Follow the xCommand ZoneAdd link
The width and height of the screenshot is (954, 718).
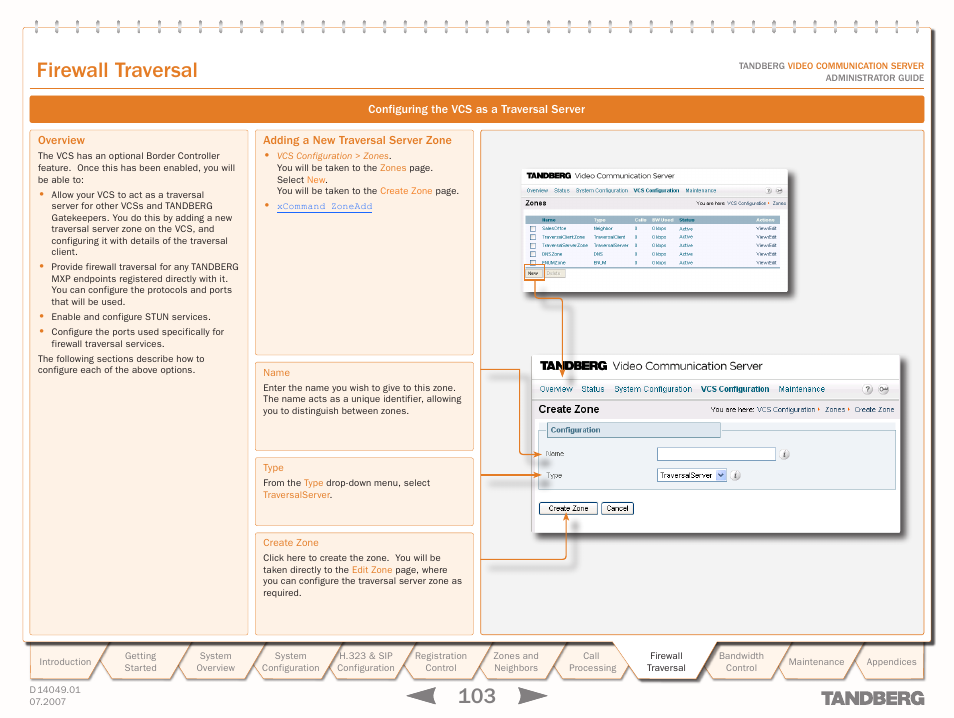(324, 207)
